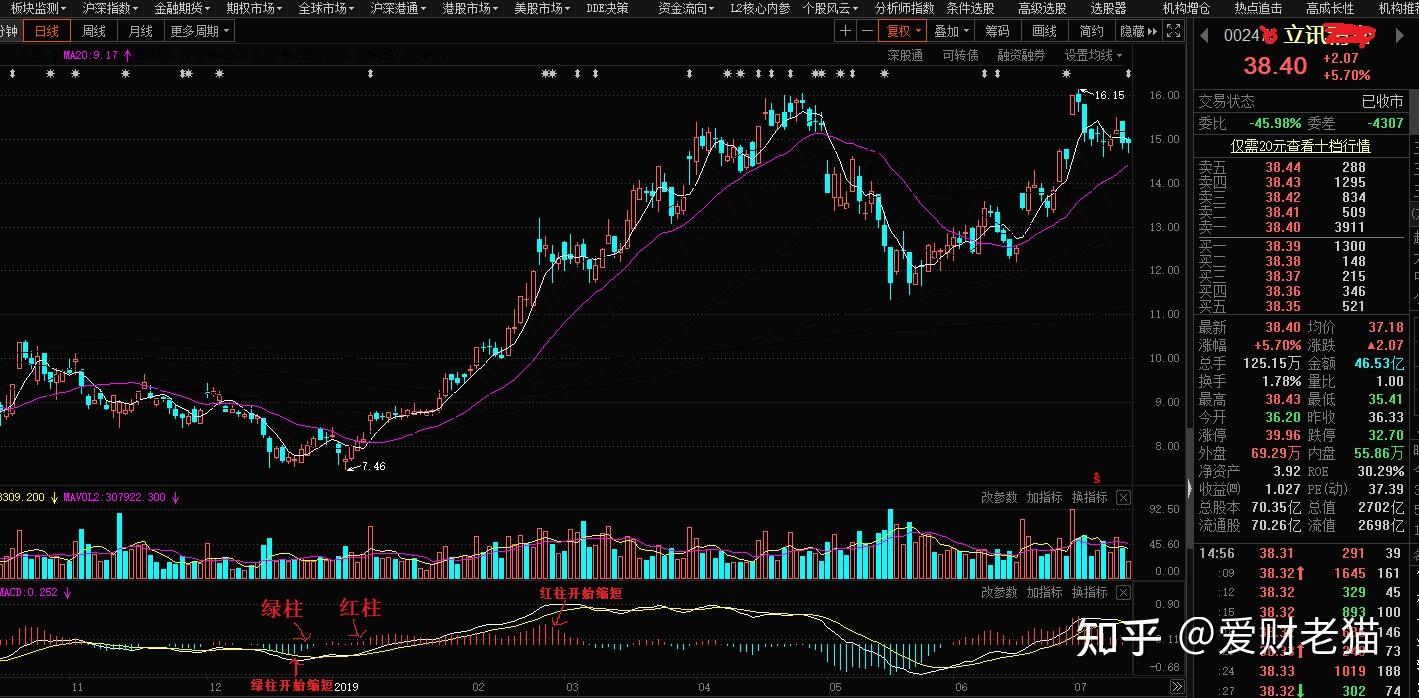The height and width of the screenshot is (698, 1419).
Task: Toggle 简约 simple mode
Action: [1092, 31]
